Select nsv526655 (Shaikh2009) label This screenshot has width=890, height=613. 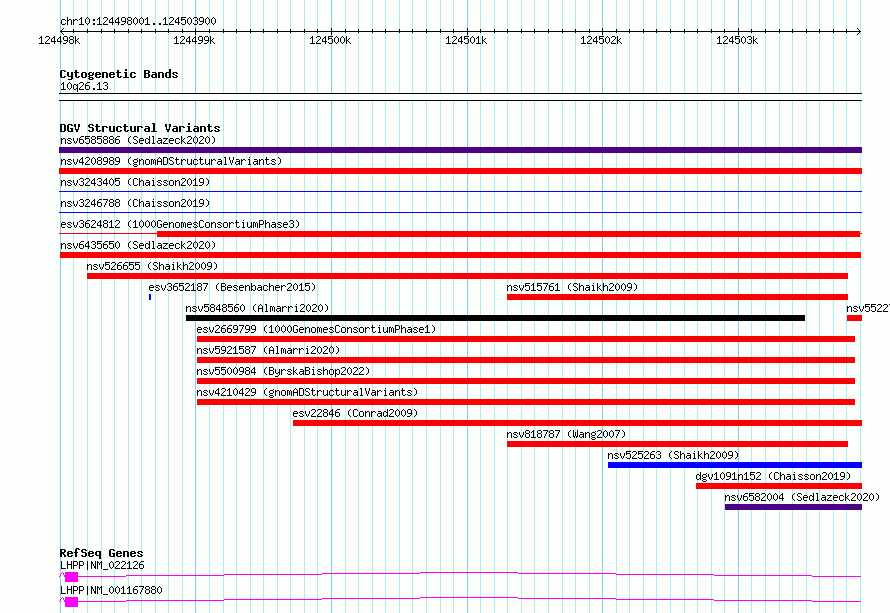(x=152, y=266)
